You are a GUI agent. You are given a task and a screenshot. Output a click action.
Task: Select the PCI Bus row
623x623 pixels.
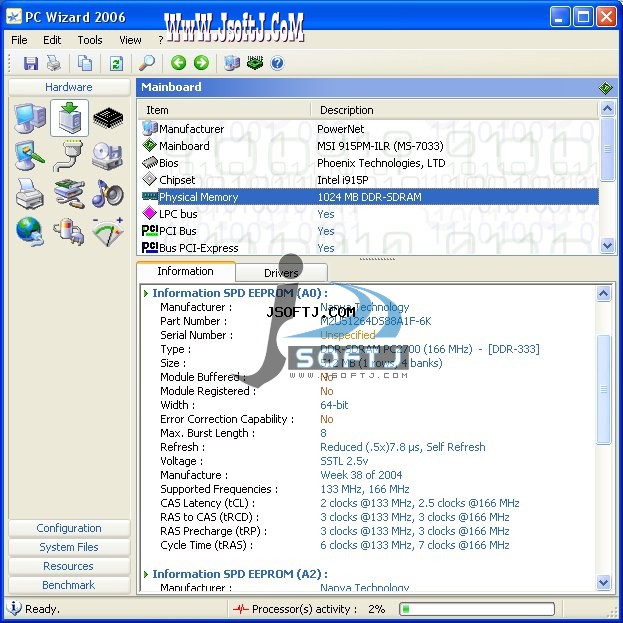tap(370, 231)
